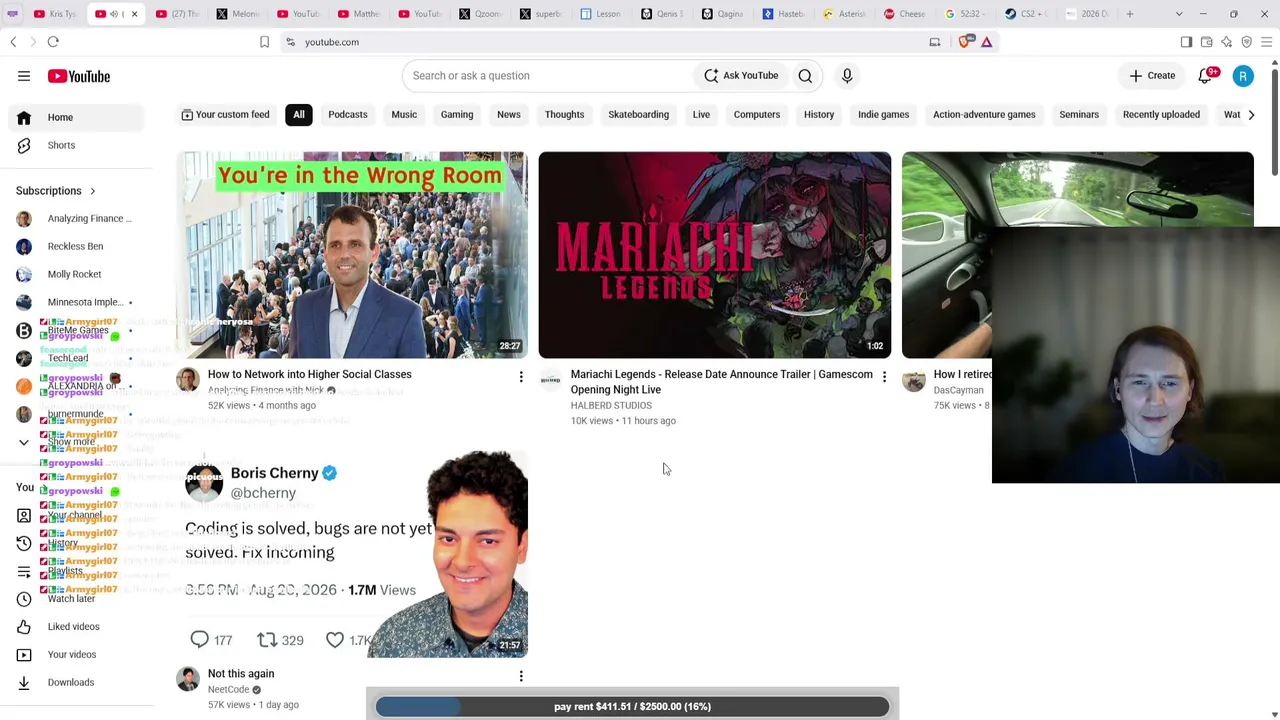Select the Podcasts chip
This screenshot has height=720, width=1280.
coord(348,115)
